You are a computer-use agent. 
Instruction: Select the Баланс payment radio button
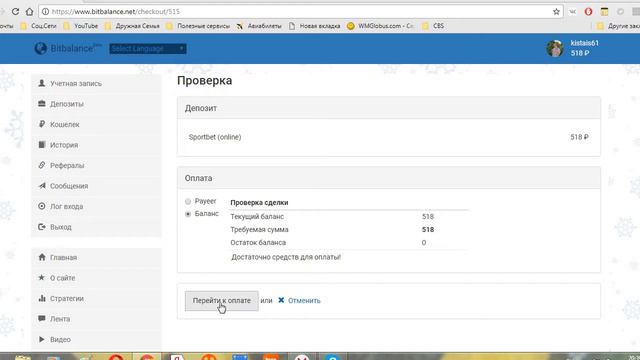(x=188, y=214)
